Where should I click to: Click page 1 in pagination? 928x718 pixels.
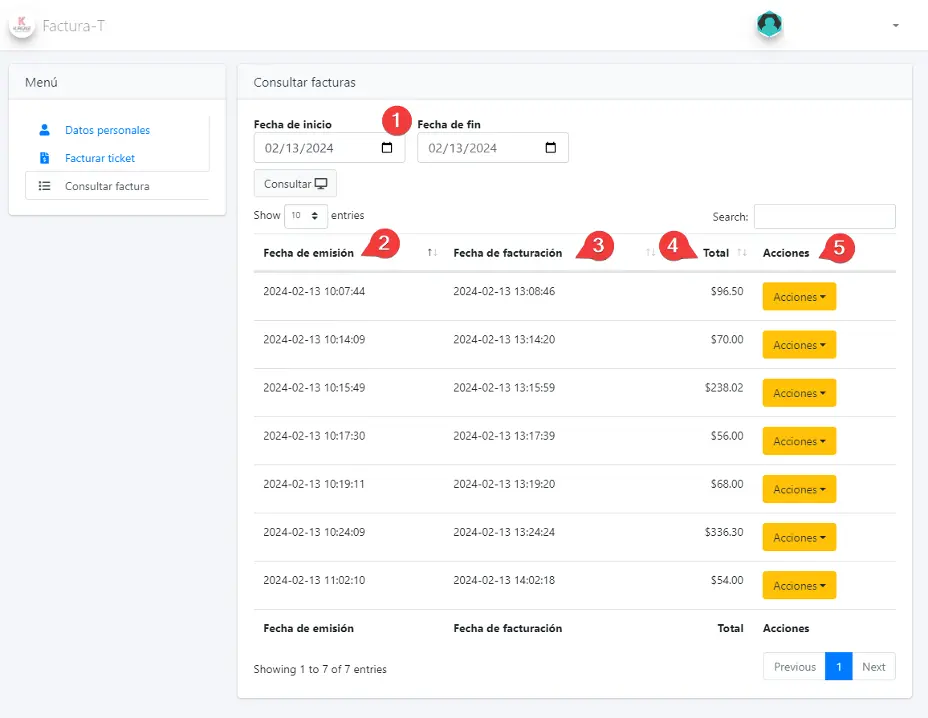pos(838,667)
